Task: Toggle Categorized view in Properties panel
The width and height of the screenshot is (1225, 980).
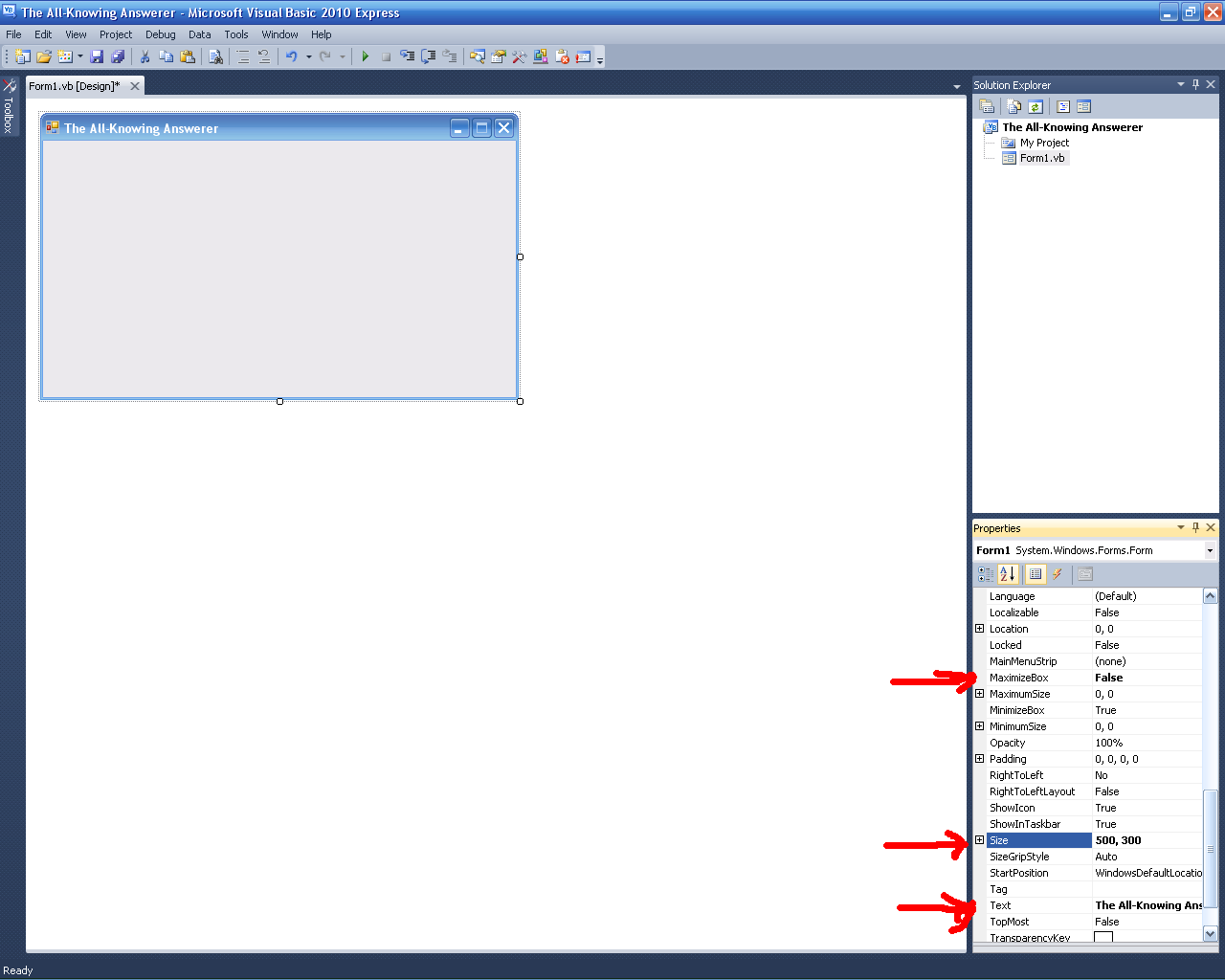Action: pos(985,574)
